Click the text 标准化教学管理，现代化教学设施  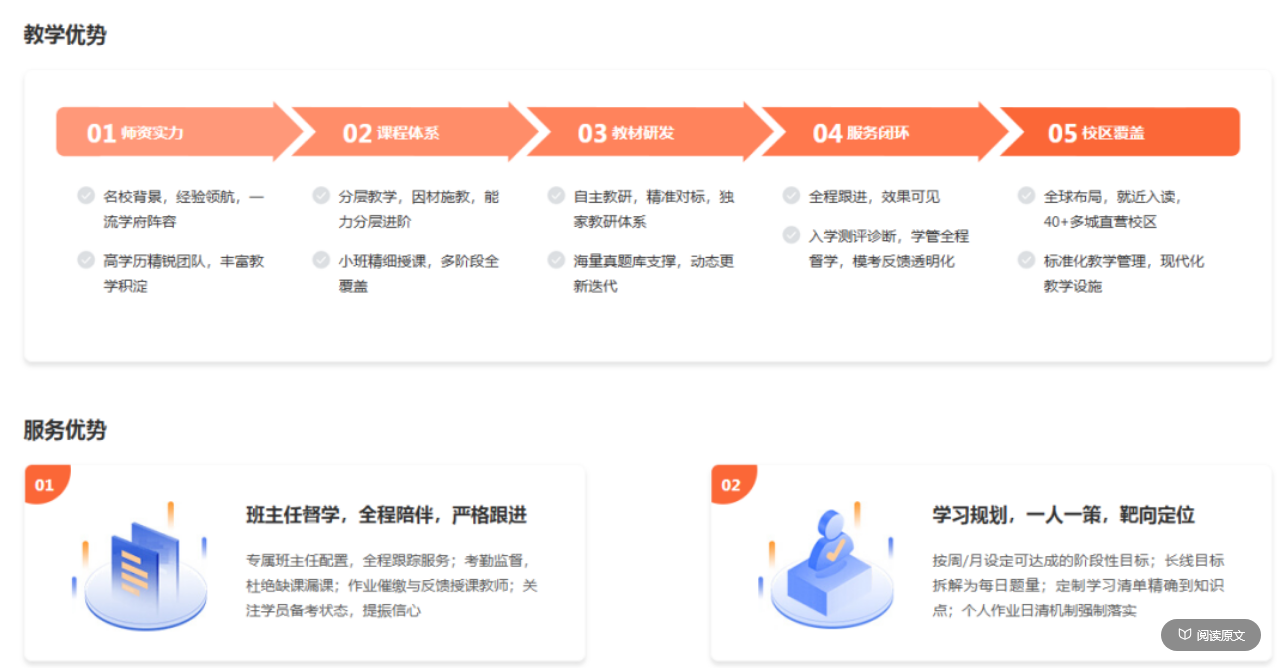click(1124, 274)
